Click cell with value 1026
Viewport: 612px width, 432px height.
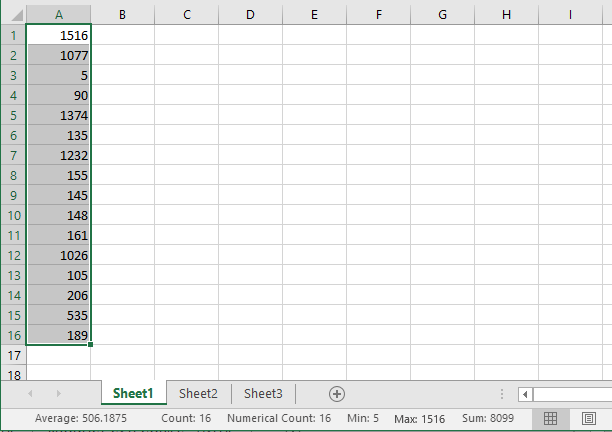point(59,255)
